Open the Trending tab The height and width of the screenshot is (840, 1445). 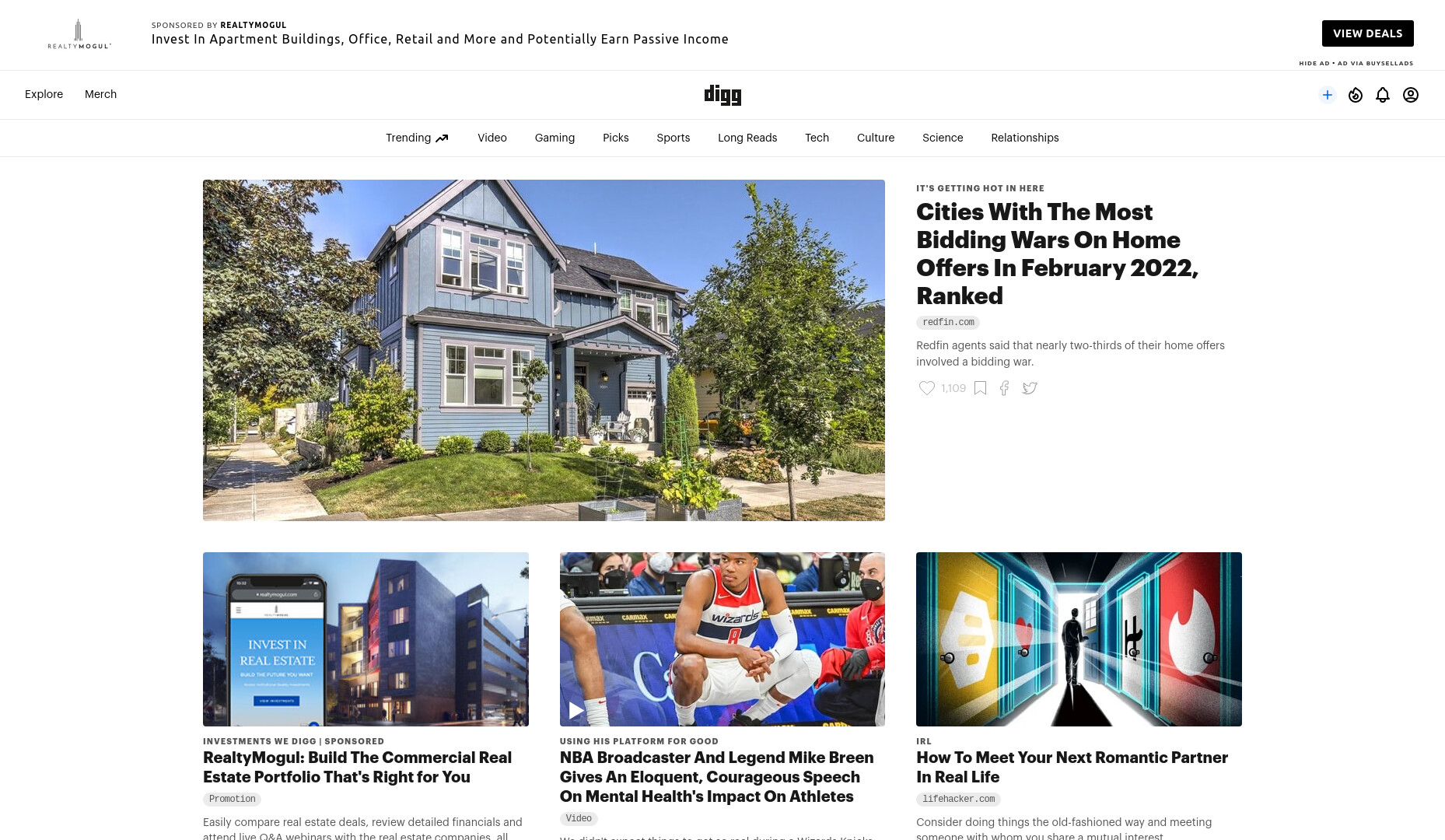pos(417,138)
